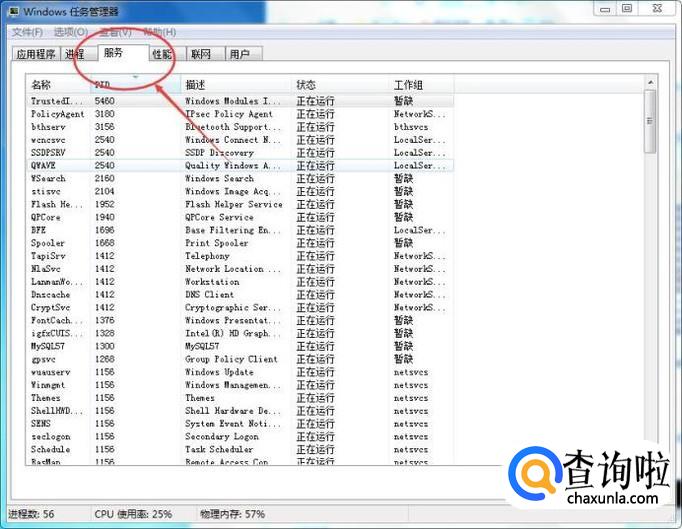The width and height of the screenshot is (682, 529).
Task: Open the 帮助(H) menu
Action: (160, 32)
